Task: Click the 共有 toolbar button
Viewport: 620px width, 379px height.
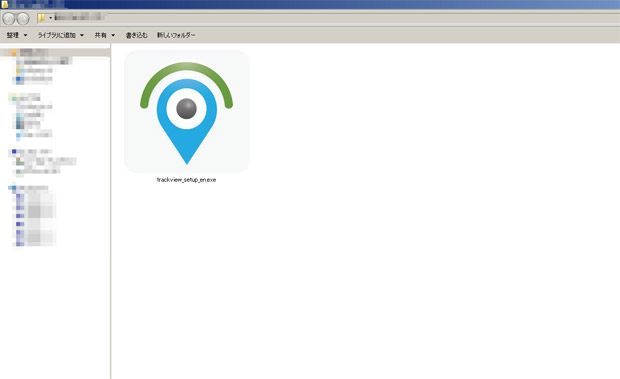Action: click(100, 35)
